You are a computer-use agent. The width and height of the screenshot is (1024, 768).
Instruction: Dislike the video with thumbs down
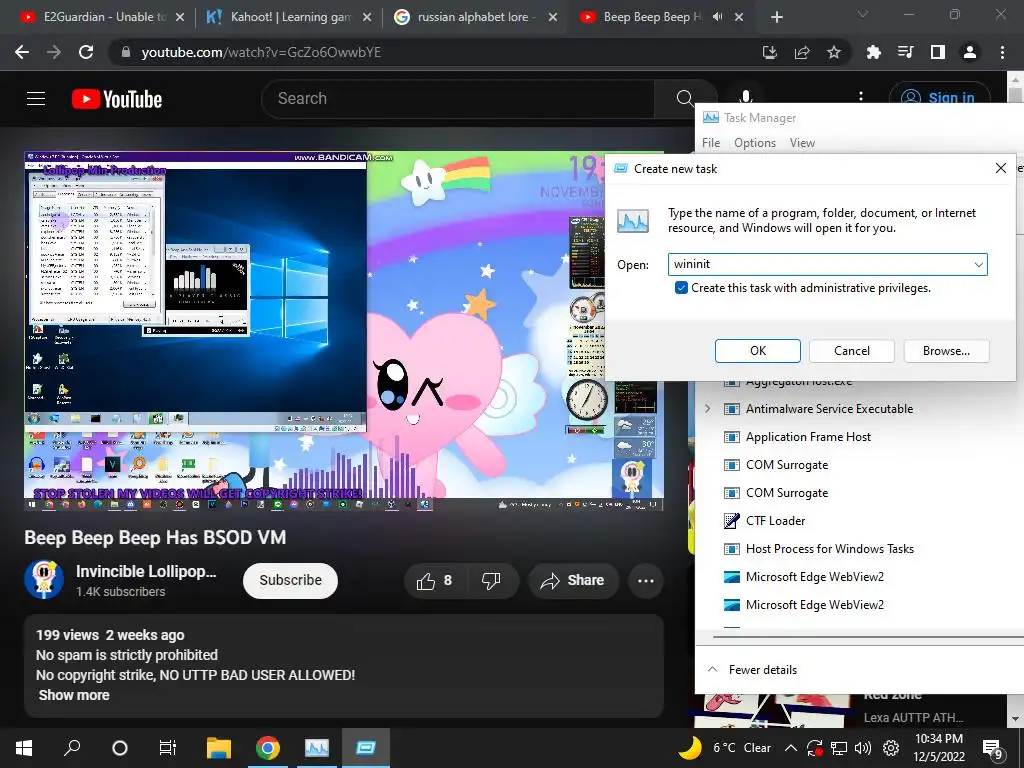coord(491,581)
